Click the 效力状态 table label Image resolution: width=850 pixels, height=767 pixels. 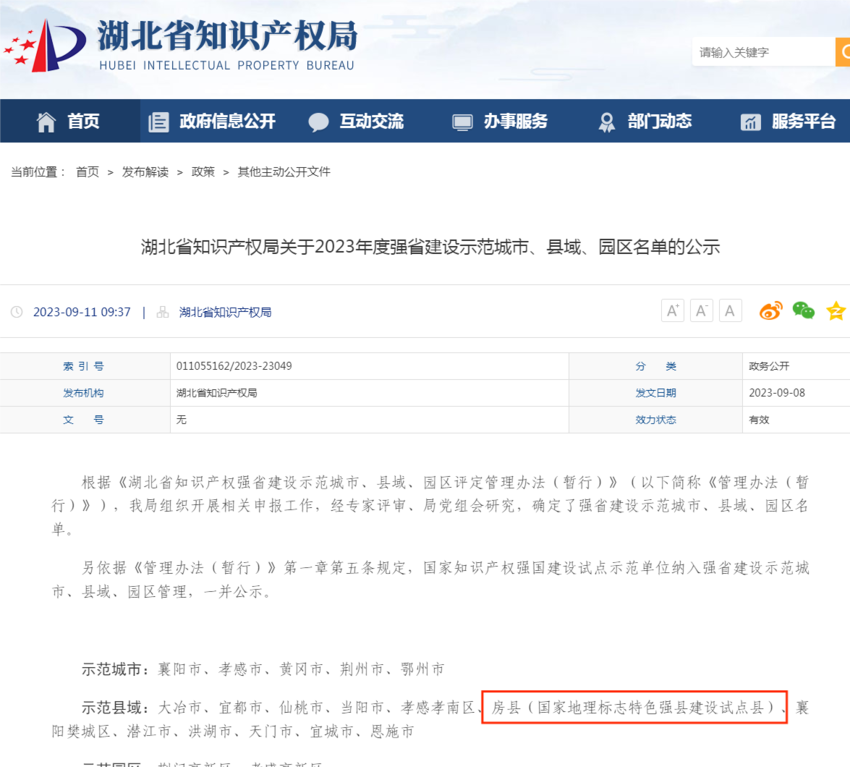click(x=656, y=420)
